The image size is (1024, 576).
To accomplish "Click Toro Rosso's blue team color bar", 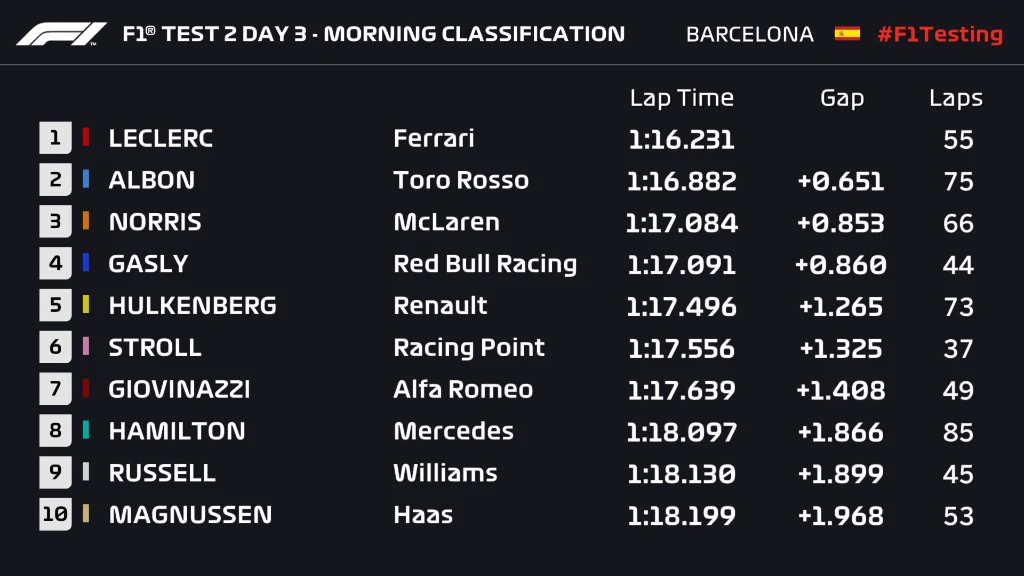I will 86,180.
